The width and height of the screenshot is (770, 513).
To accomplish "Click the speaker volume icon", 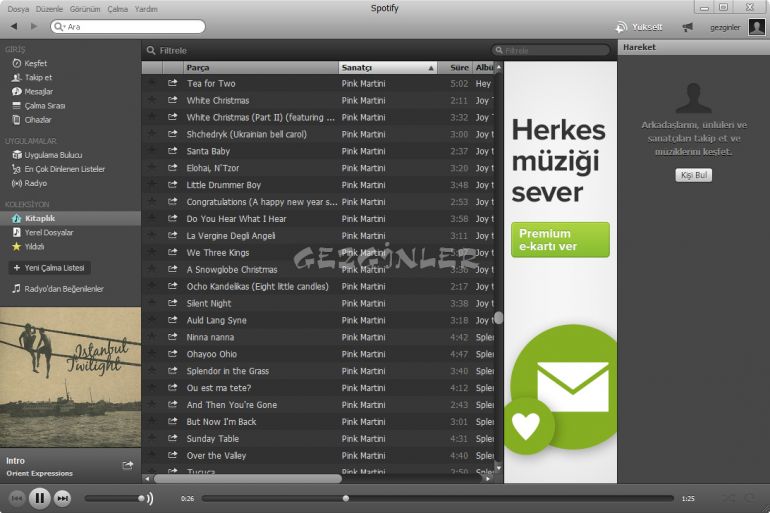I will tap(150, 498).
